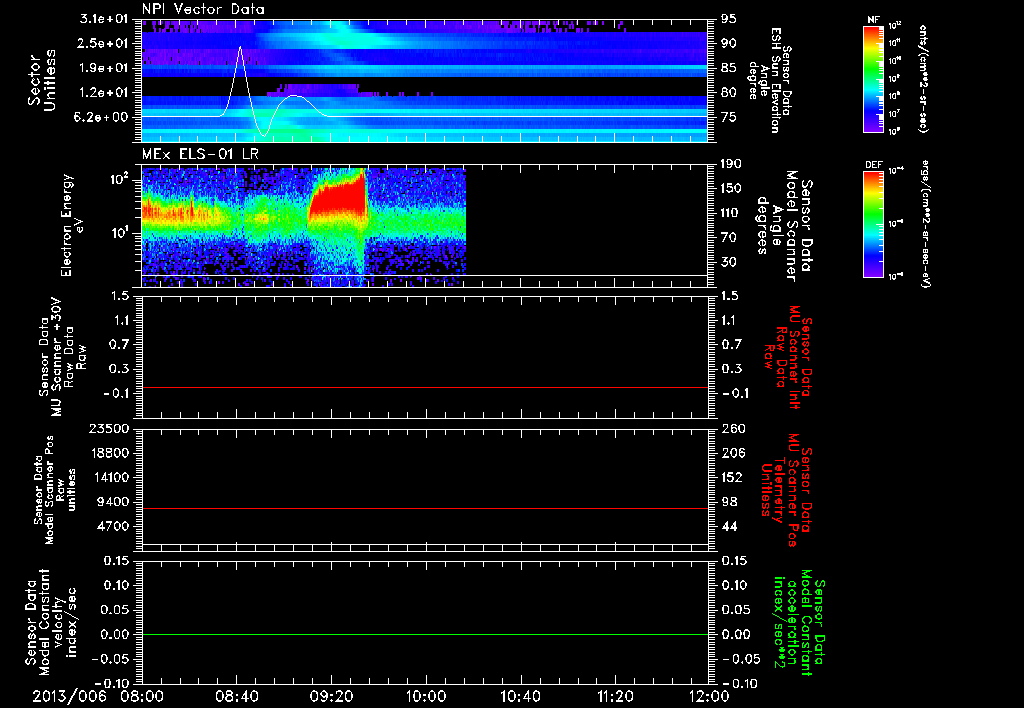Viewport: 1024px width, 708px height.
Task: Click the 14100 scanner position tick label
Action: 108,477
